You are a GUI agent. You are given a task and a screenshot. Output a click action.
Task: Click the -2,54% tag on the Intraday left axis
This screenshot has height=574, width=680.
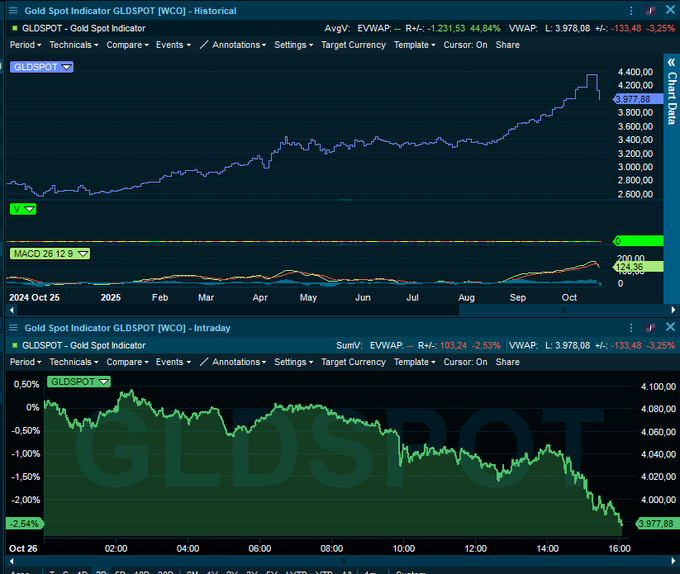(x=25, y=523)
